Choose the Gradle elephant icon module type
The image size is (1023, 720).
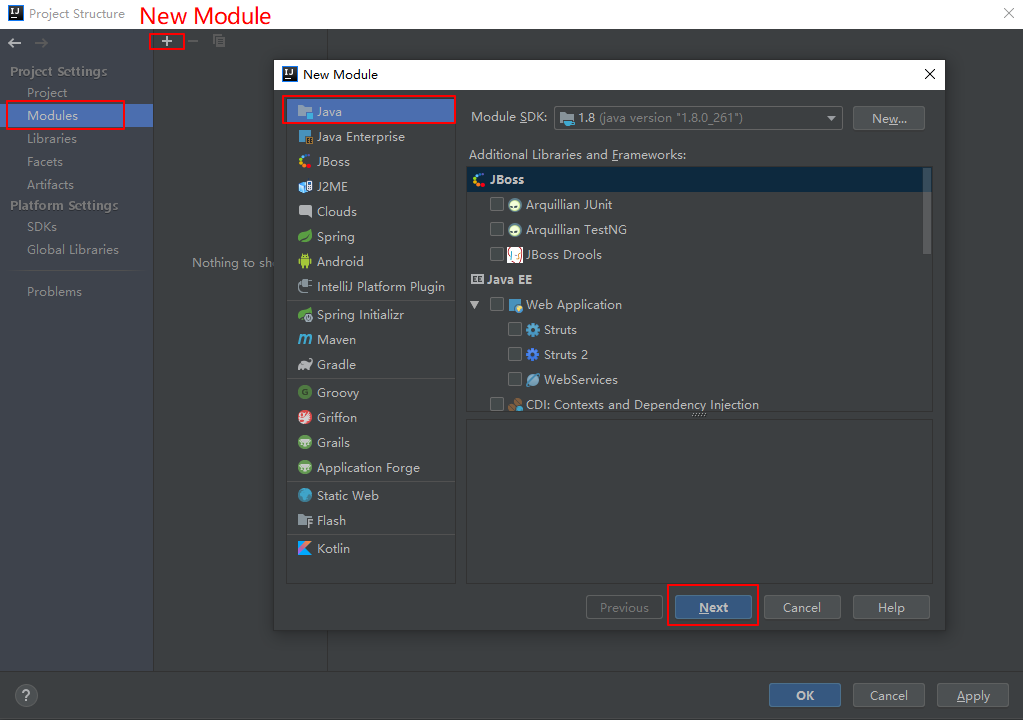coord(305,365)
